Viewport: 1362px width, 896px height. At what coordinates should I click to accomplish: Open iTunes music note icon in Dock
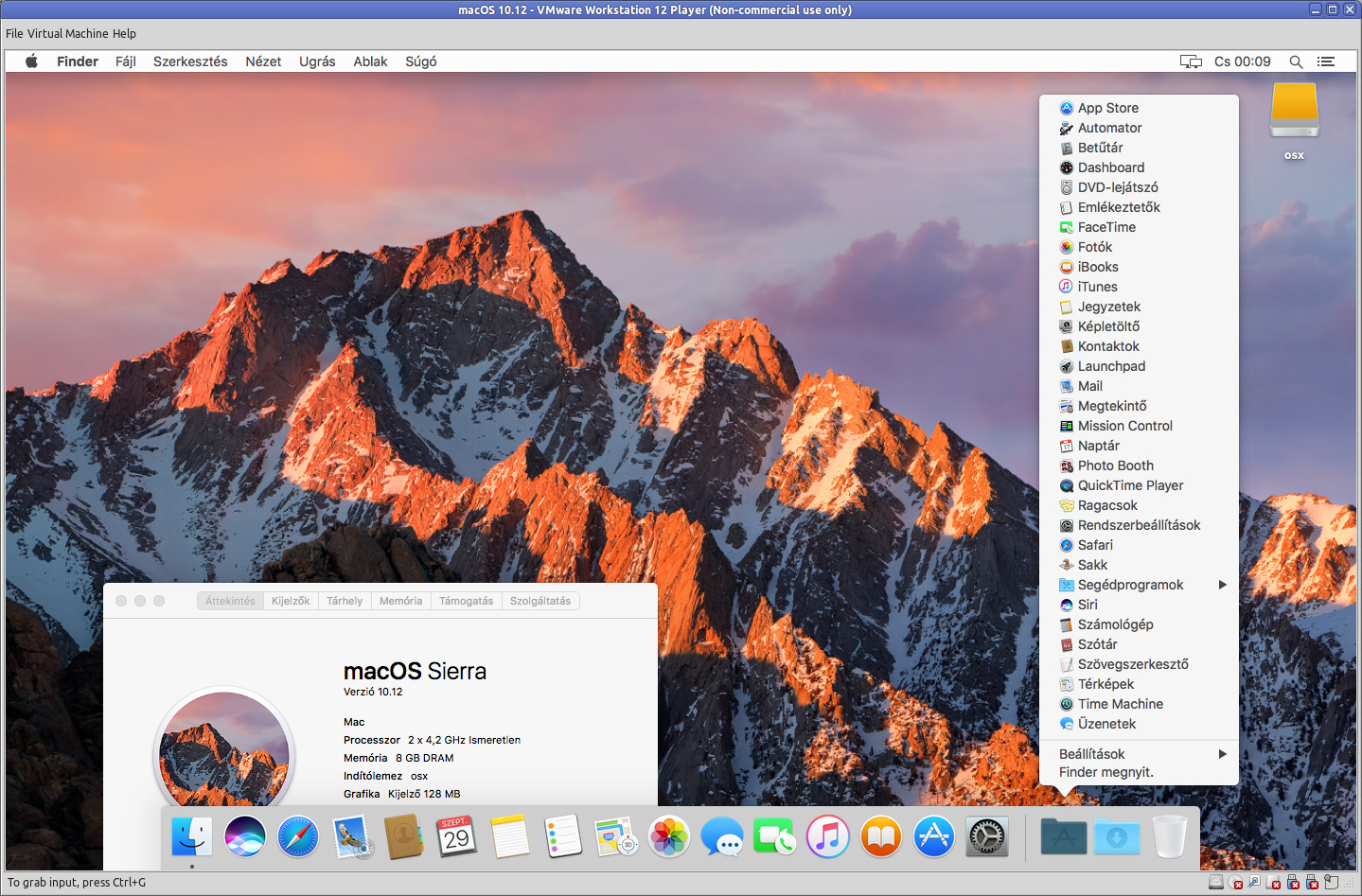point(828,836)
